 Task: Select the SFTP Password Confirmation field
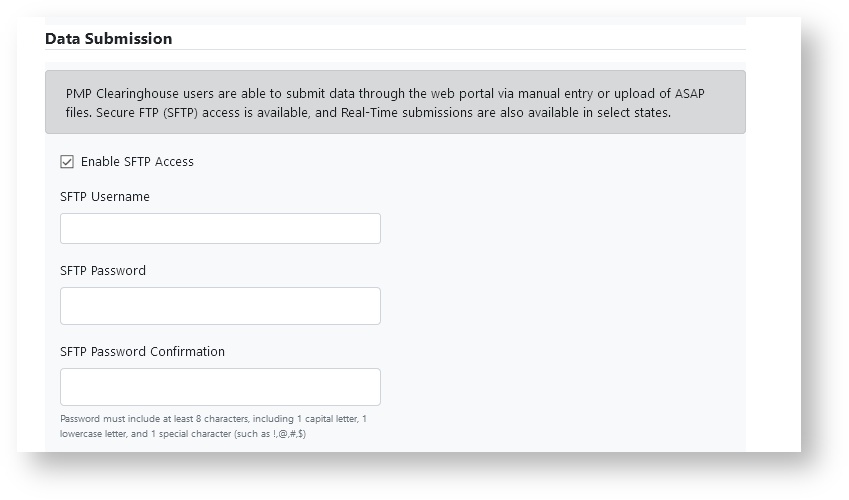(220, 387)
